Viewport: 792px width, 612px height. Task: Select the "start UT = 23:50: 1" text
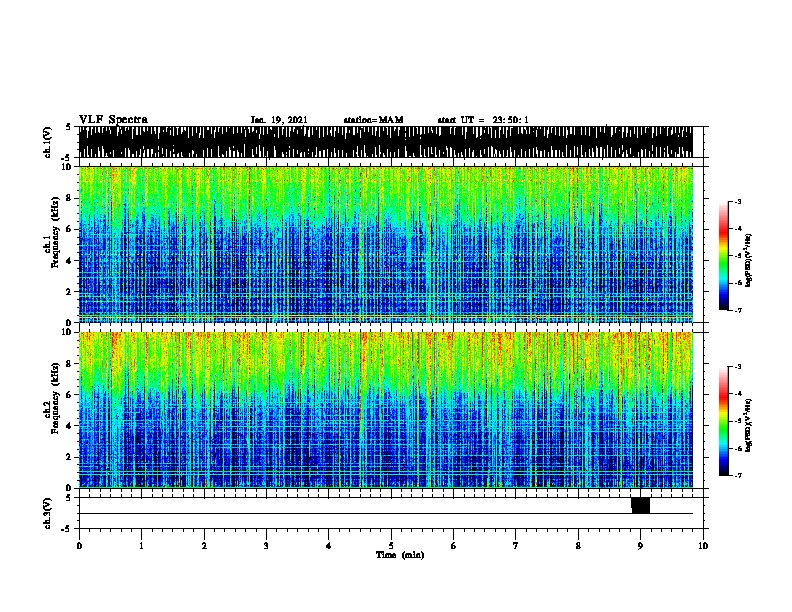pos(483,120)
